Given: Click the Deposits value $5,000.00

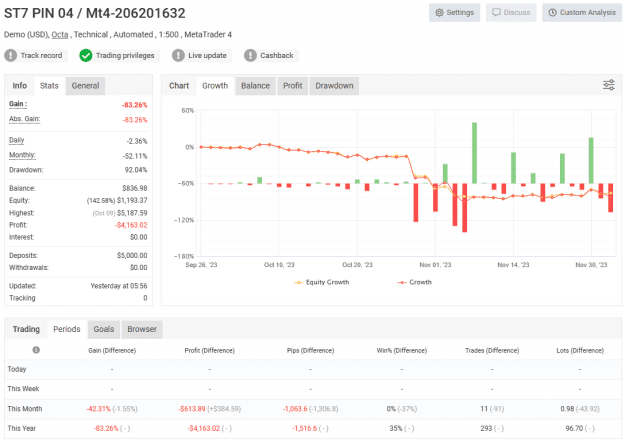Looking at the screenshot, I should (132, 255).
